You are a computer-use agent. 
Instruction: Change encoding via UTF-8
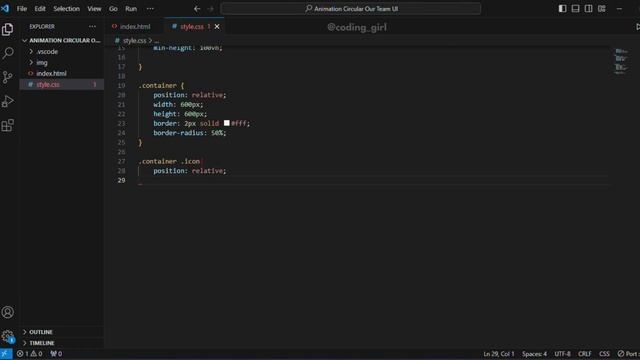pos(562,354)
